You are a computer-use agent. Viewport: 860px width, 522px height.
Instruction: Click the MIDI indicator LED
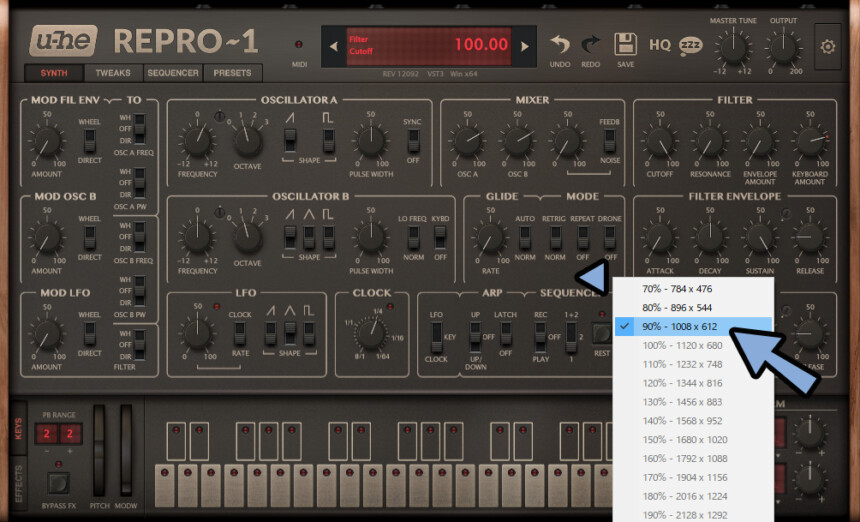point(299,44)
